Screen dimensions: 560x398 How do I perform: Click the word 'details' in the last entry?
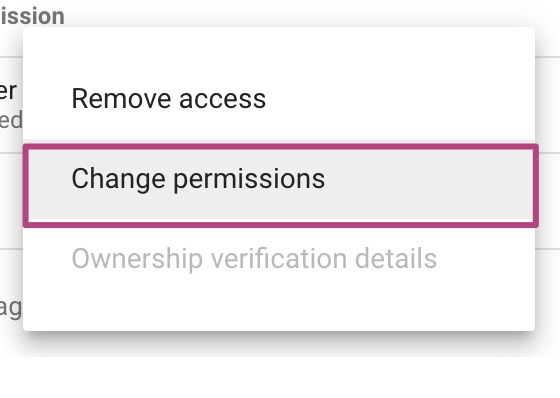click(x=396, y=258)
